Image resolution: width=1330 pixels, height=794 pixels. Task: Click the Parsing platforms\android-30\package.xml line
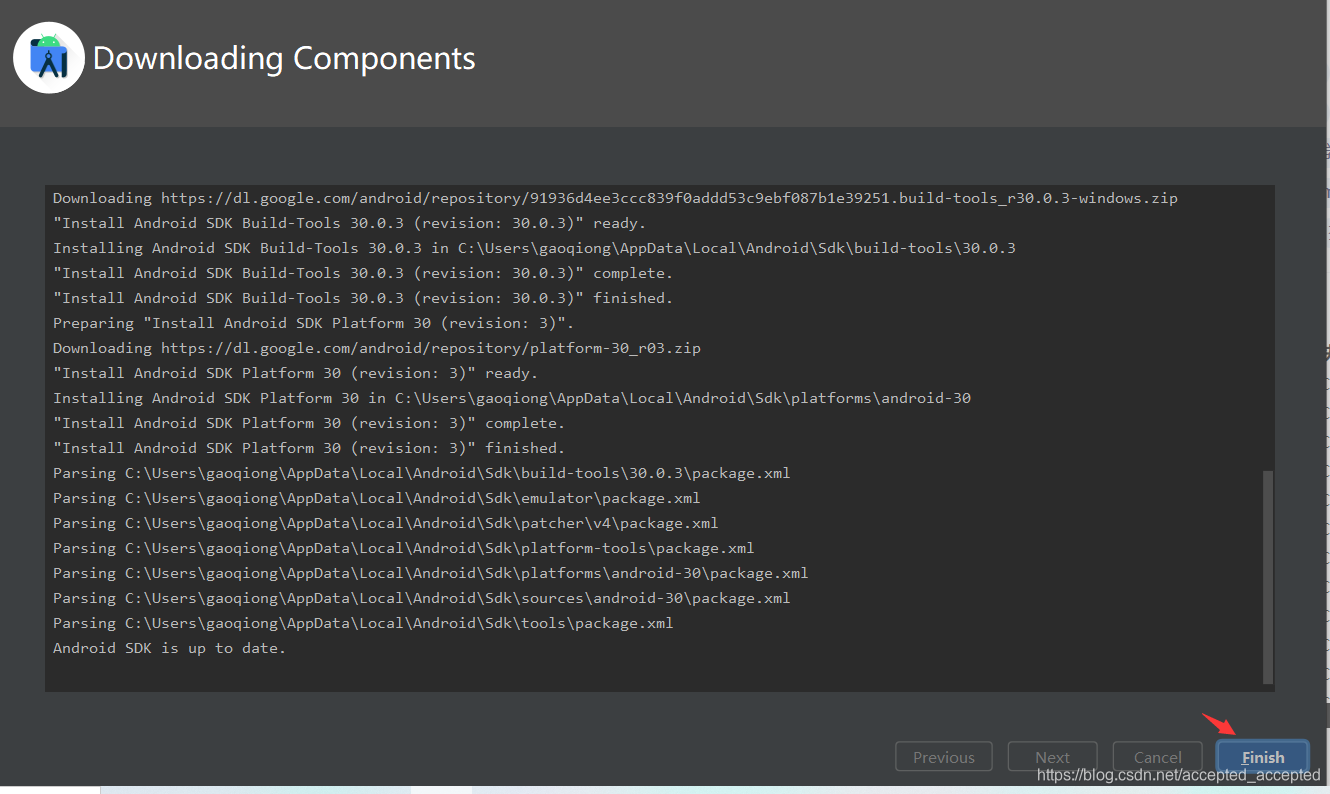pyautogui.click(x=431, y=573)
